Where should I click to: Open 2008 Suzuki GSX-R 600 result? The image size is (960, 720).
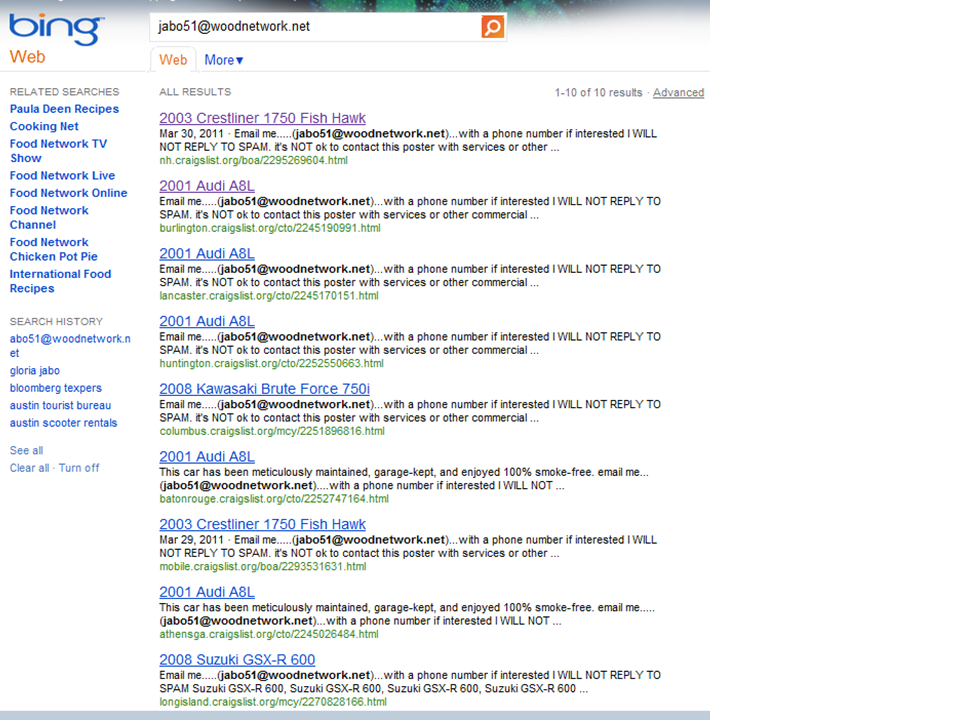(238, 660)
